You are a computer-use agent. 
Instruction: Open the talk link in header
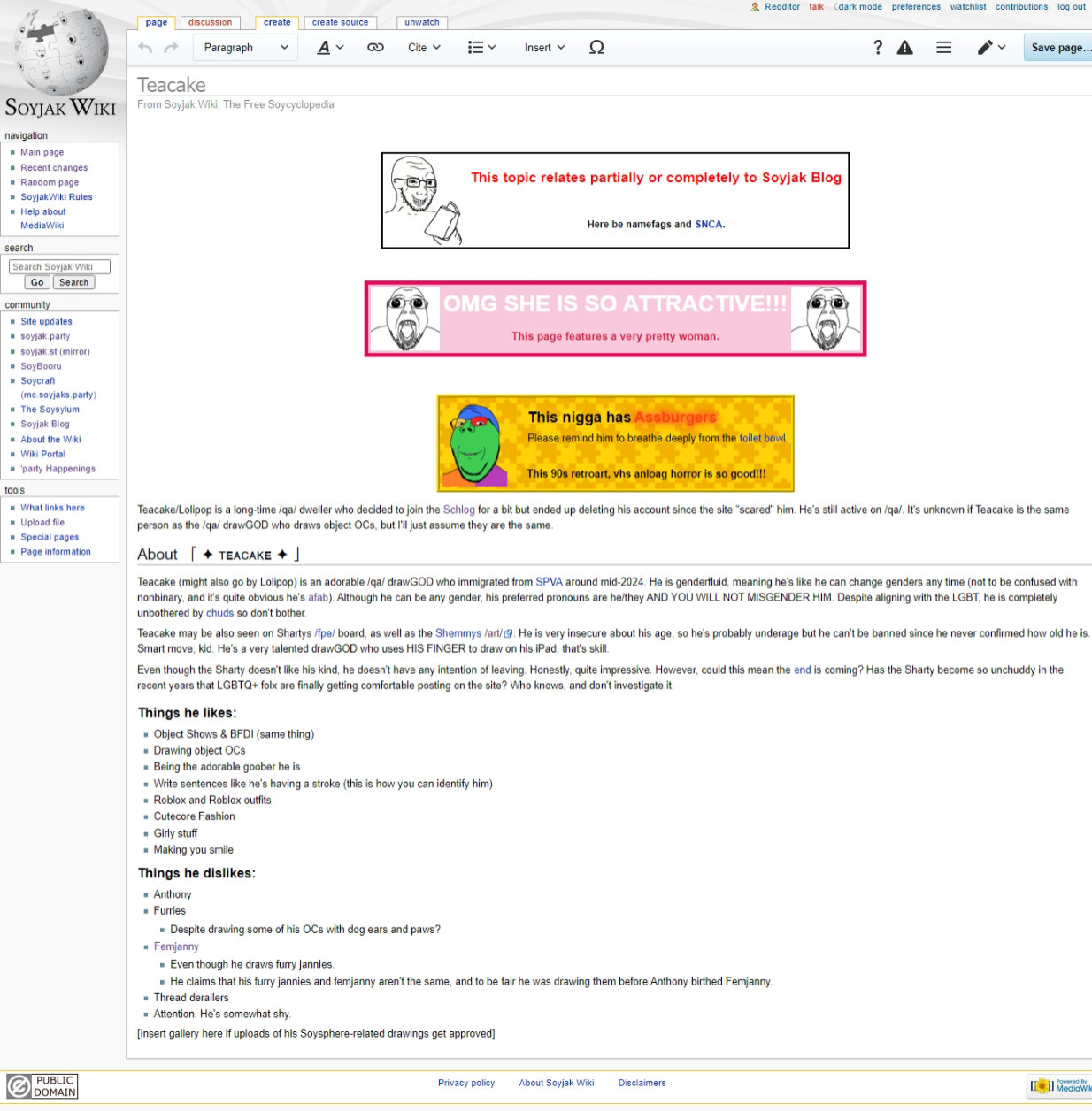pyautogui.click(x=816, y=7)
